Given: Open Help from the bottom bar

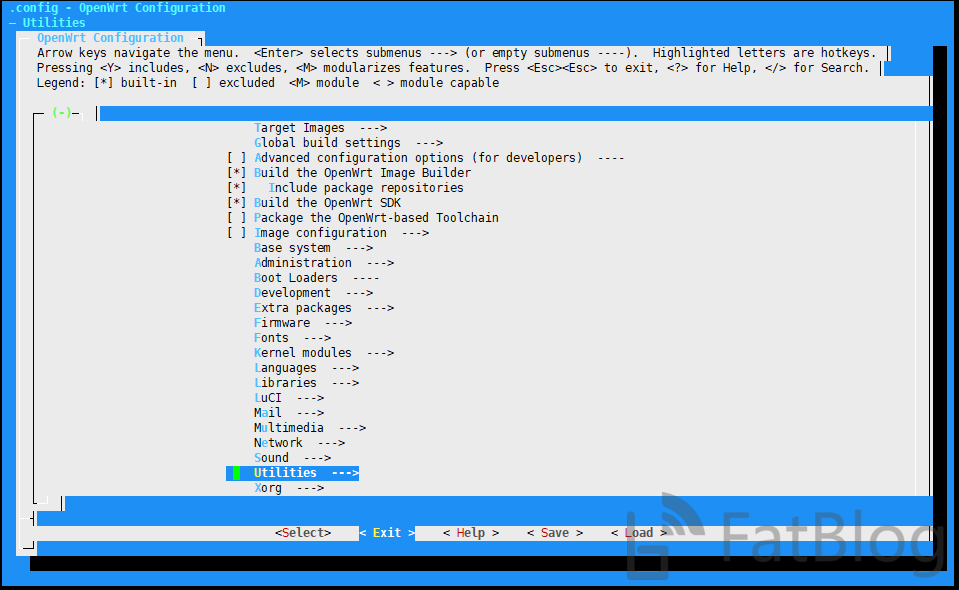Looking at the screenshot, I should tap(471, 533).
